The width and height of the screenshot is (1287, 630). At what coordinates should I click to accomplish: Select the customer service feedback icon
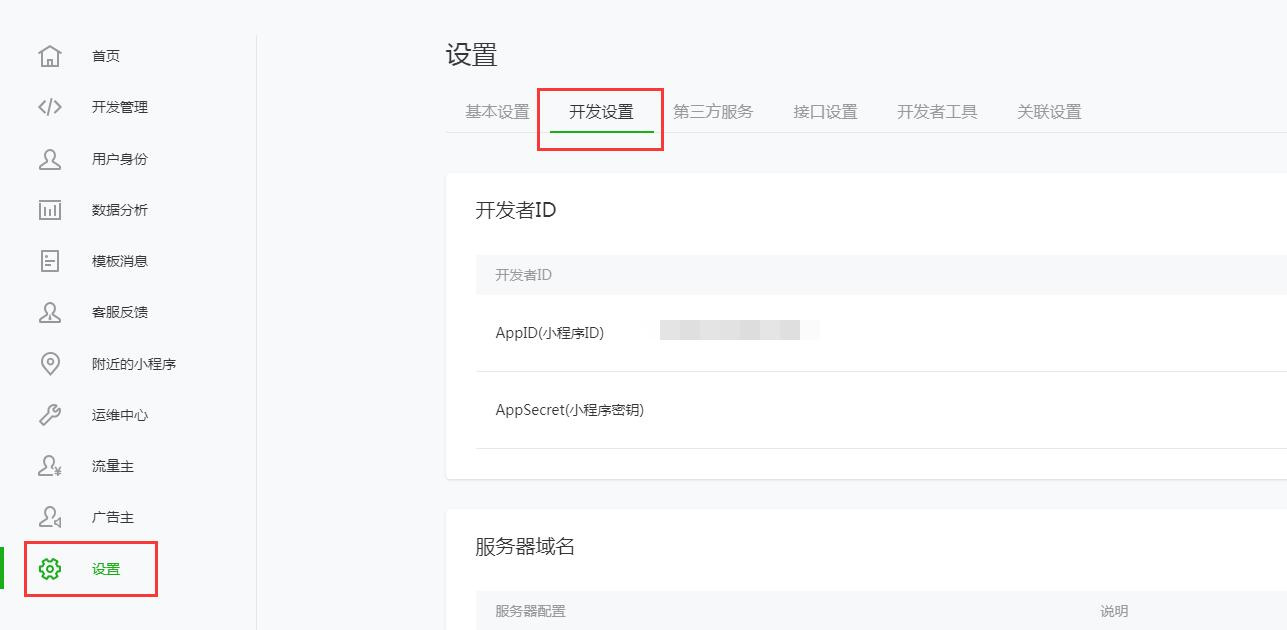click(x=49, y=312)
